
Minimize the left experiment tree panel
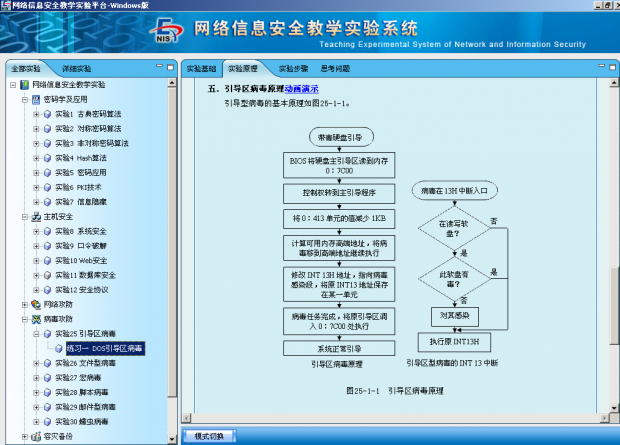point(159,66)
